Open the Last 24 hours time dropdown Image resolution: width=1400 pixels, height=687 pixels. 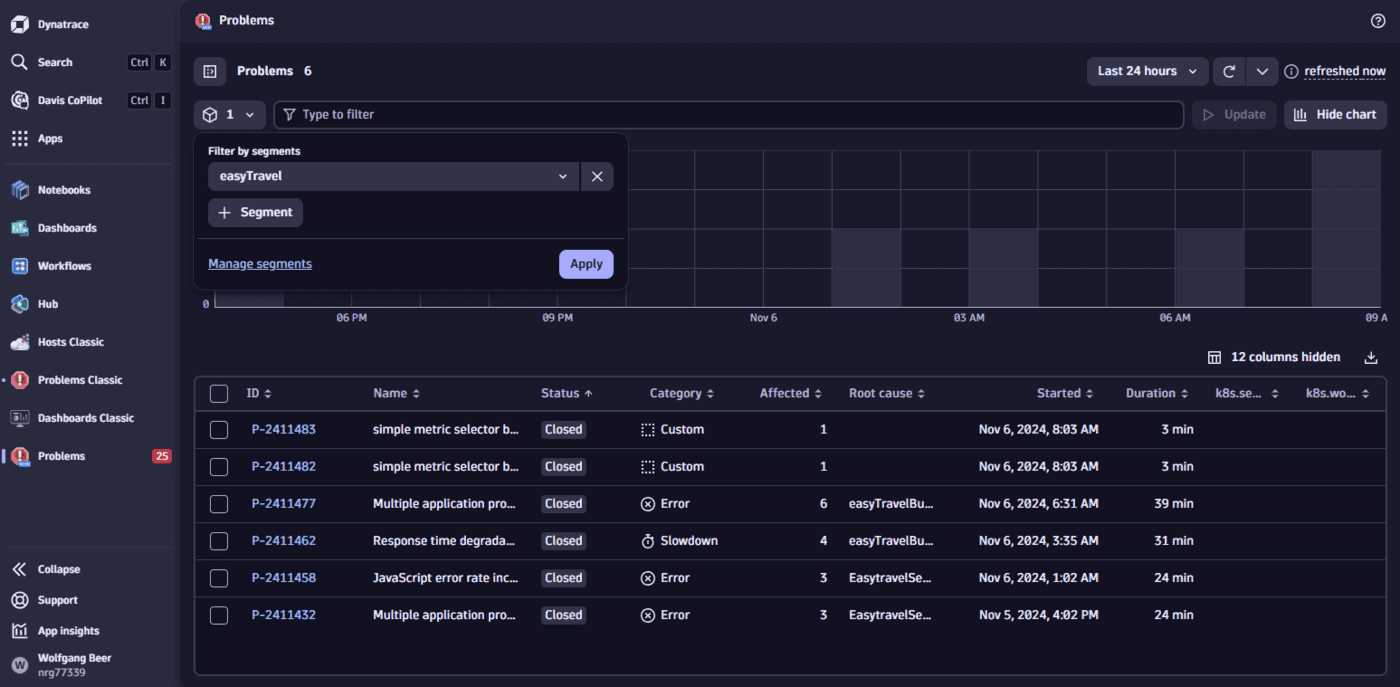coord(1147,71)
